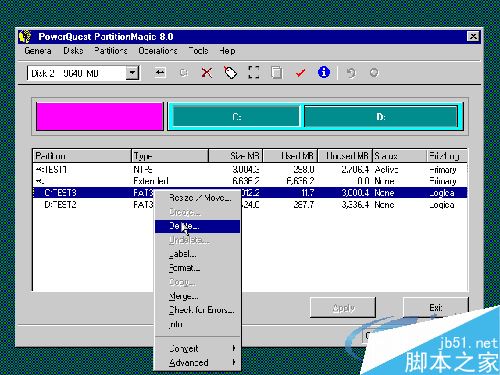Click the Unused MB column header
500x375 pixels.
click(x=345, y=156)
